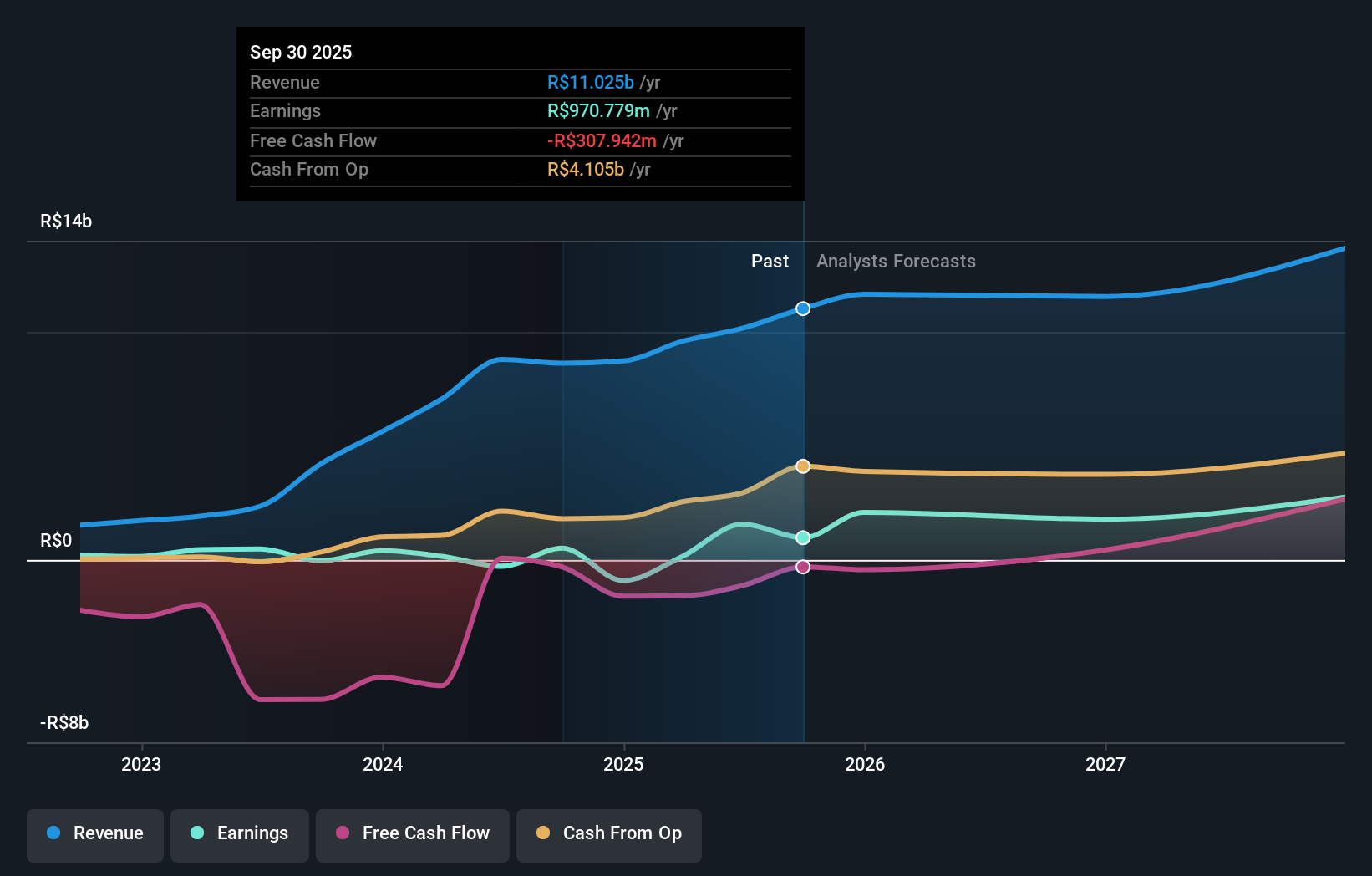
Task: Click the pink Free Cash Flow marker
Action: (x=803, y=567)
